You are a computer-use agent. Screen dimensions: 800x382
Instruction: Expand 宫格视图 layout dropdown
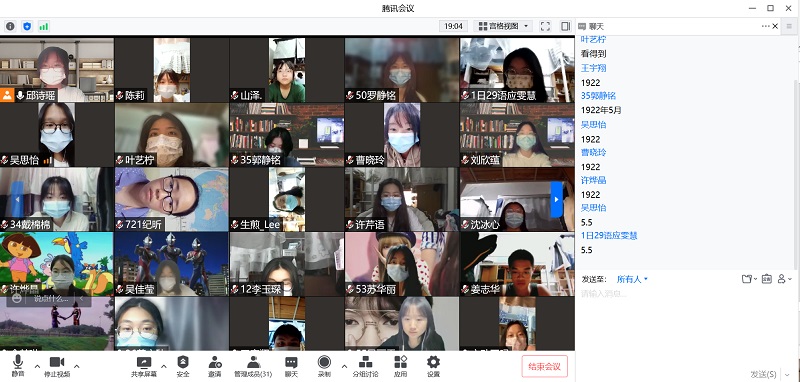(x=504, y=26)
